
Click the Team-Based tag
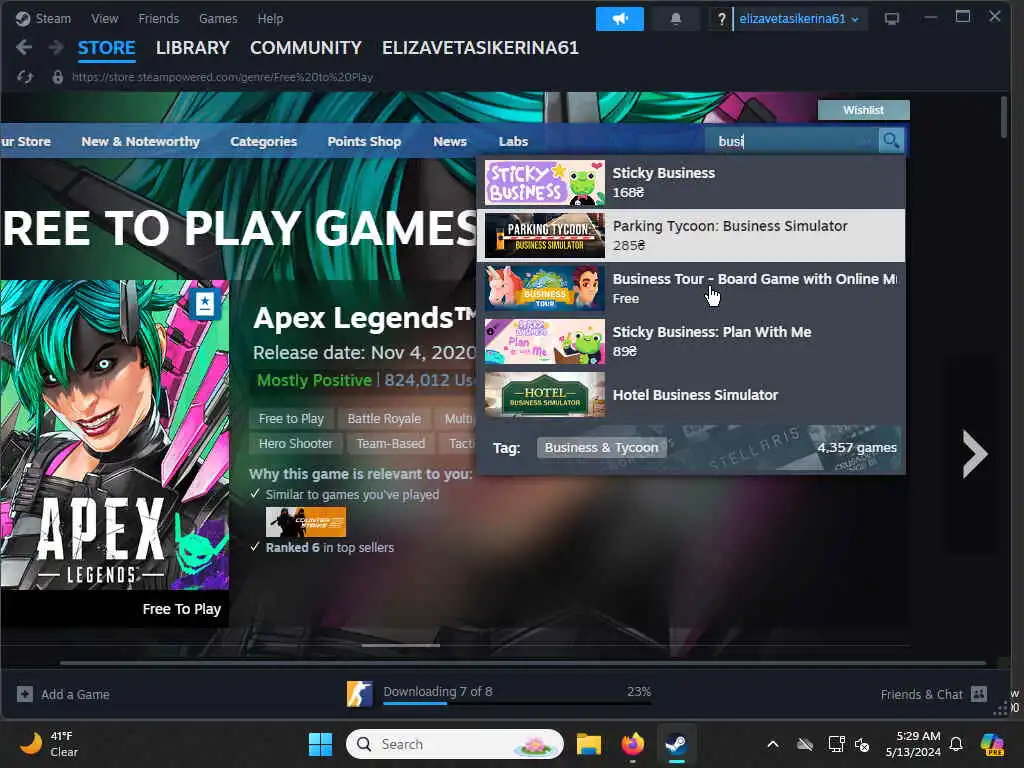[391, 443]
